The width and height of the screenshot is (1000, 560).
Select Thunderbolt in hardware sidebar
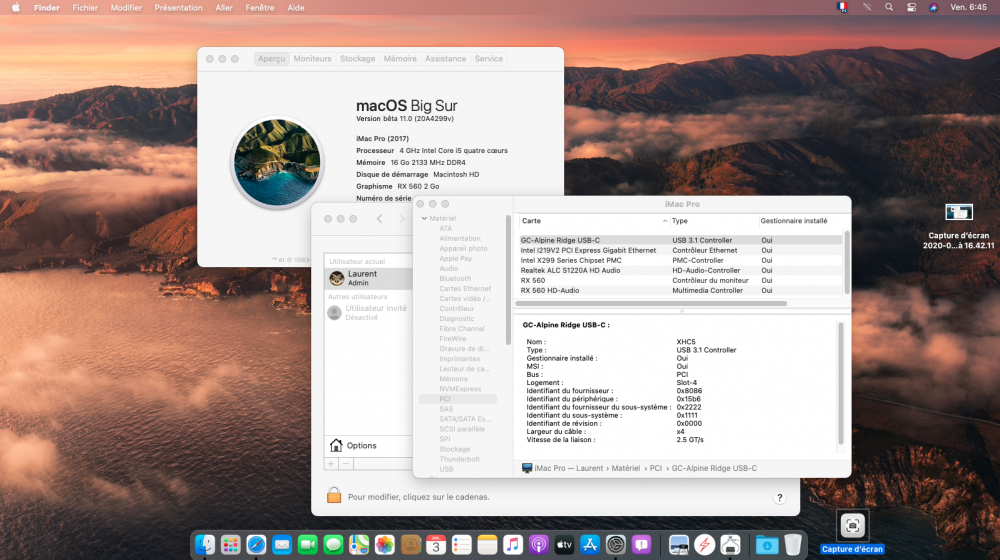click(459, 459)
